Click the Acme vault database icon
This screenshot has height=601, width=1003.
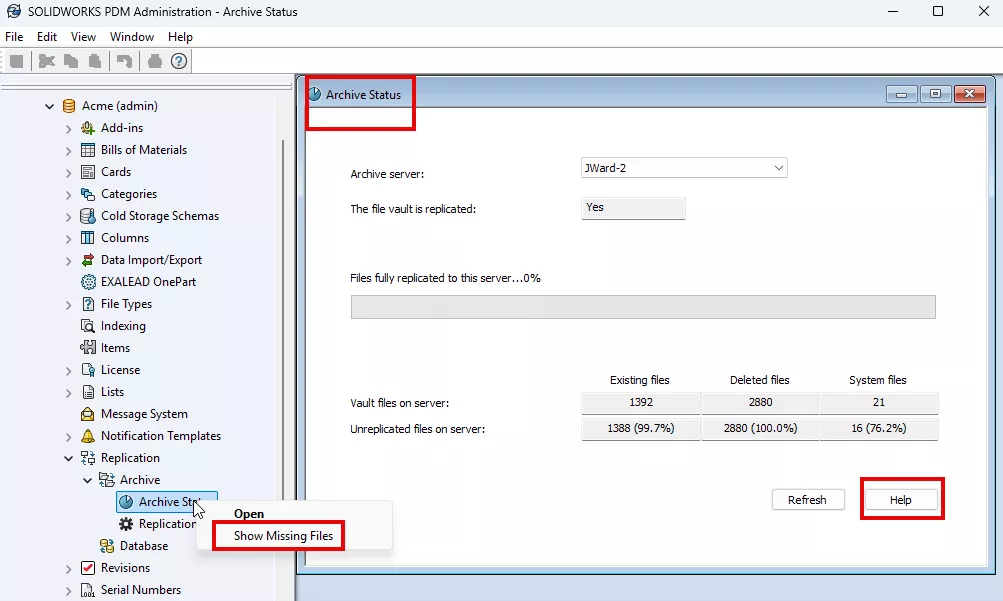click(x=68, y=106)
